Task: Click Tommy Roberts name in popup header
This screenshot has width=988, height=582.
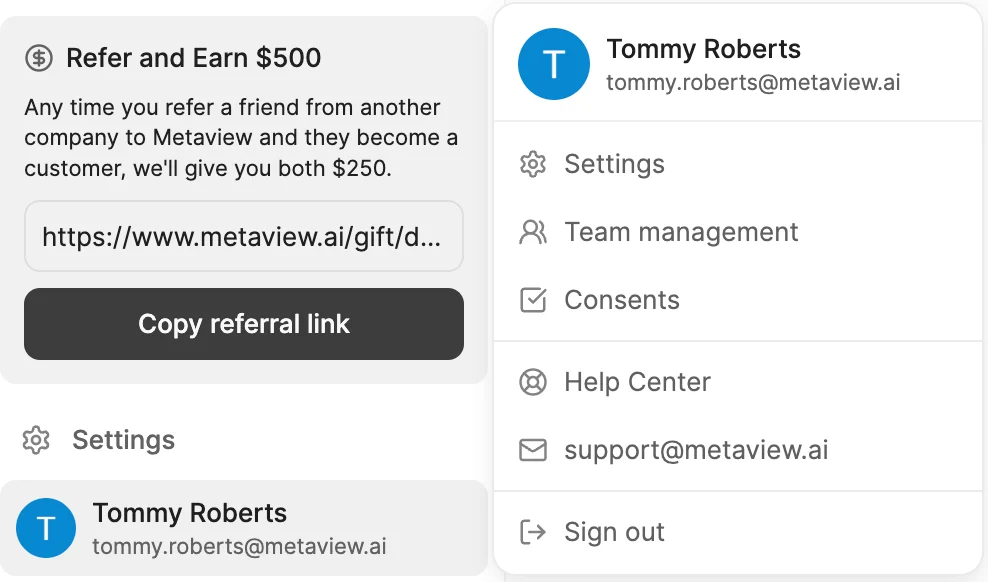Action: pos(703,48)
